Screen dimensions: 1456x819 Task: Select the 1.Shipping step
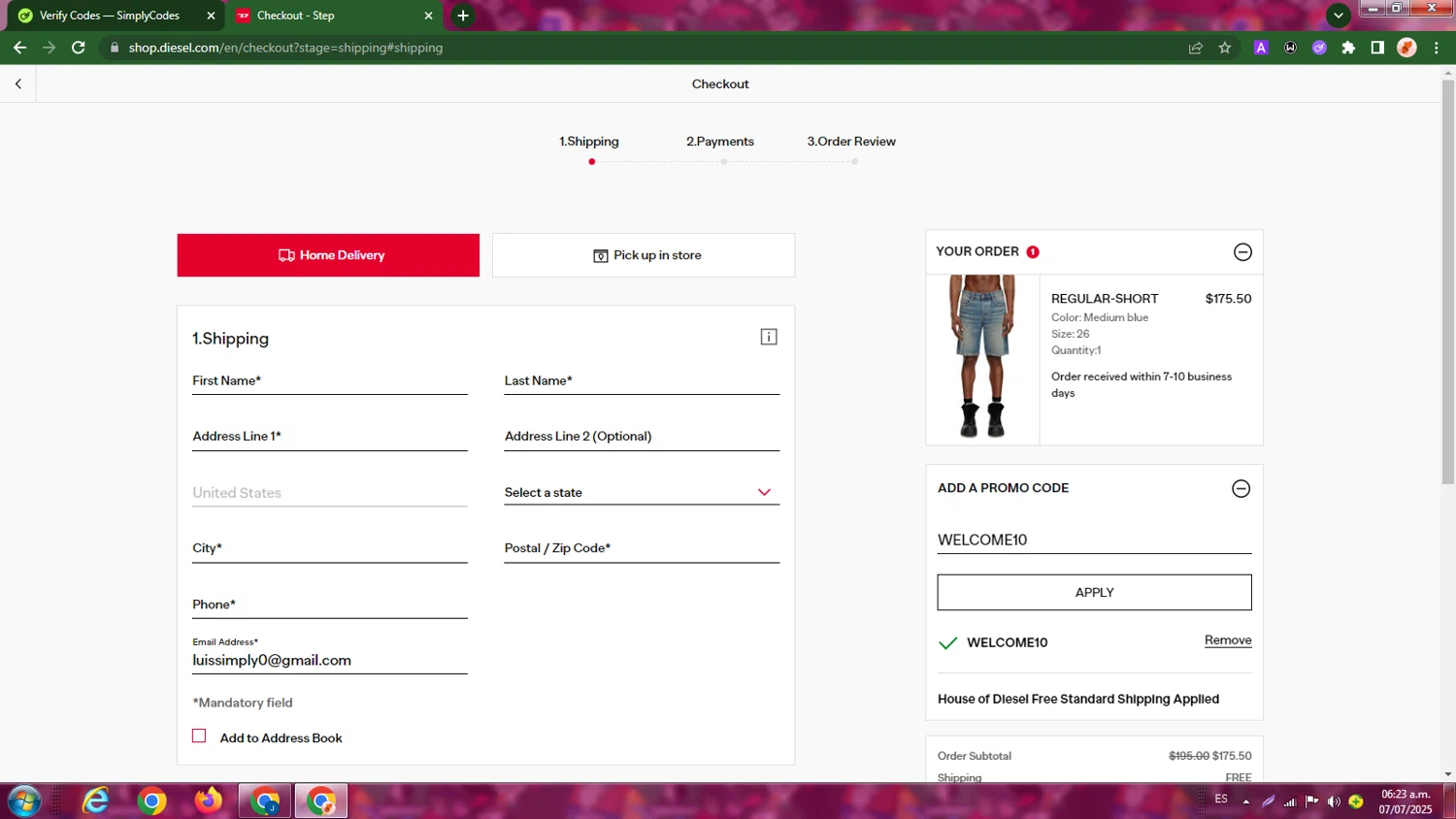click(x=589, y=142)
